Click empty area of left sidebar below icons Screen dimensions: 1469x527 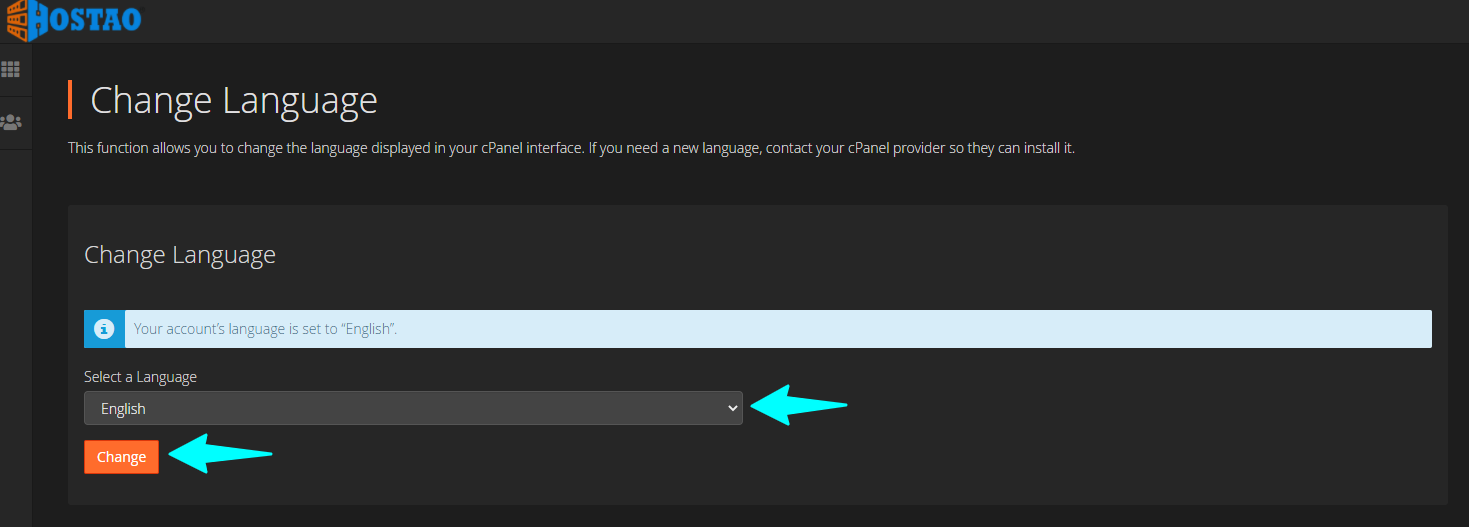pyautogui.click(x=15, y=350)
